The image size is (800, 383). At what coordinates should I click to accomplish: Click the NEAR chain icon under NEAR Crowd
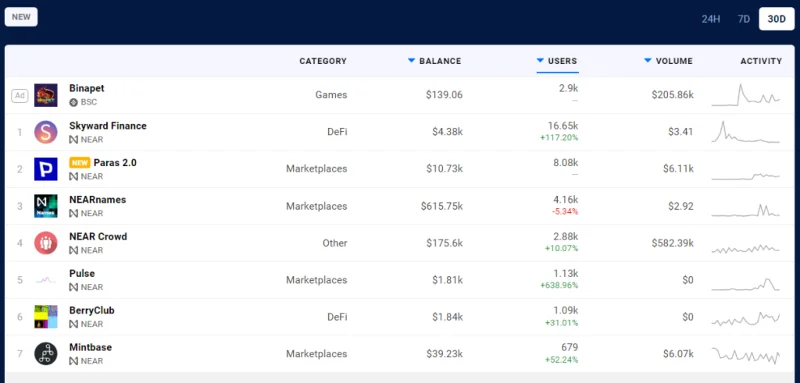pos(73,250)
